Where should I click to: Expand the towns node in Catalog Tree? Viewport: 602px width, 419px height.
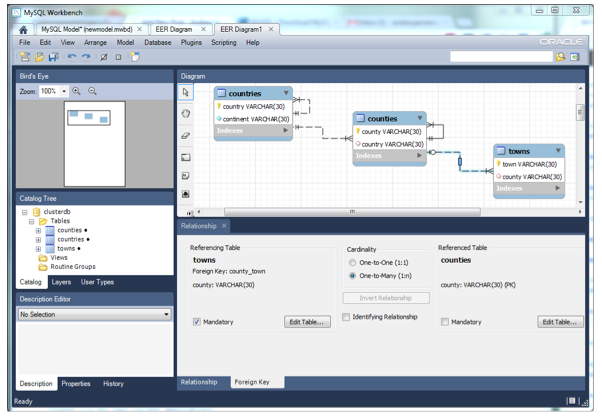pyautogui.click(x=38, y=249)
